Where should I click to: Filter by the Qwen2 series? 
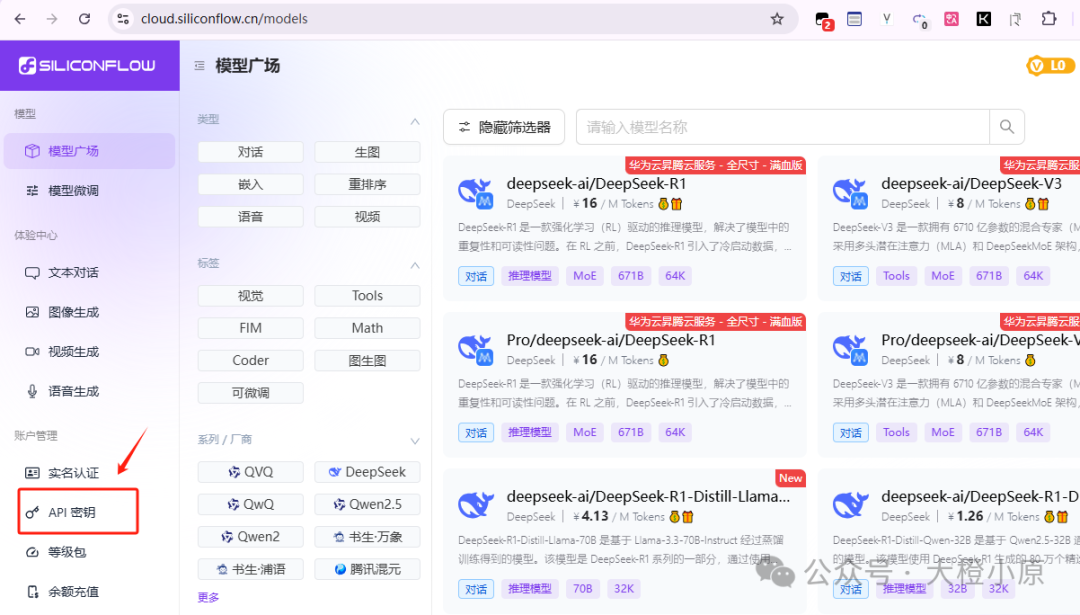[251, 537]
